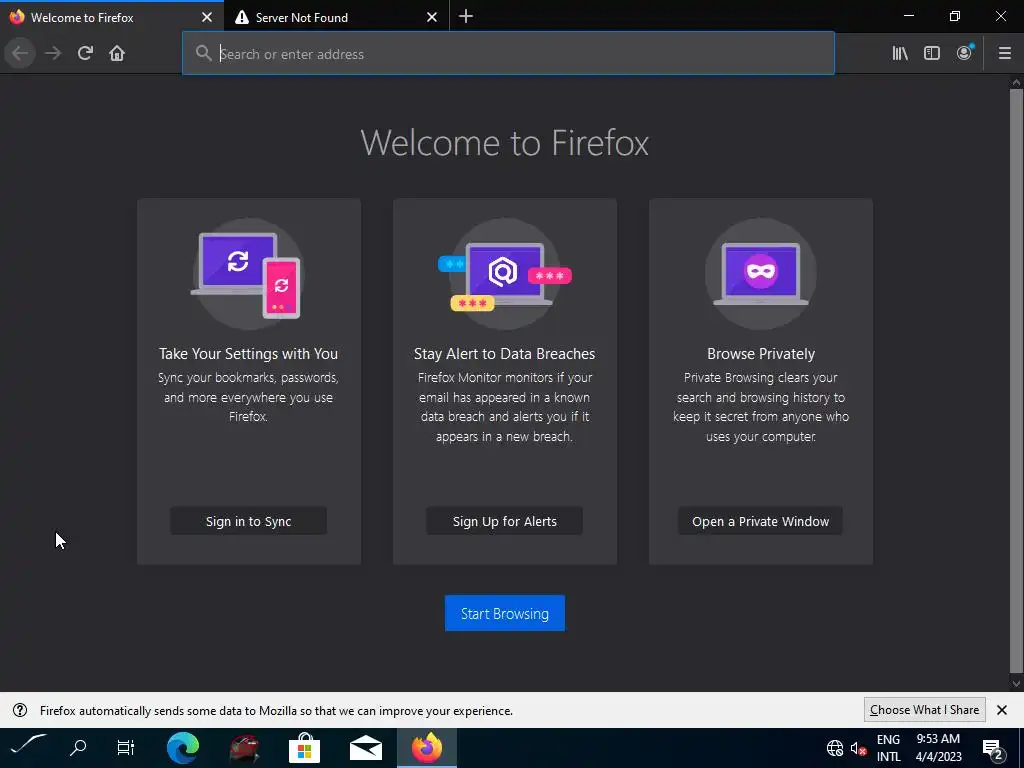Screen dimensions: 1024x768
Task: Open the Start menu on taskbar
Action: pyautogui.click(x=29, y=746)
